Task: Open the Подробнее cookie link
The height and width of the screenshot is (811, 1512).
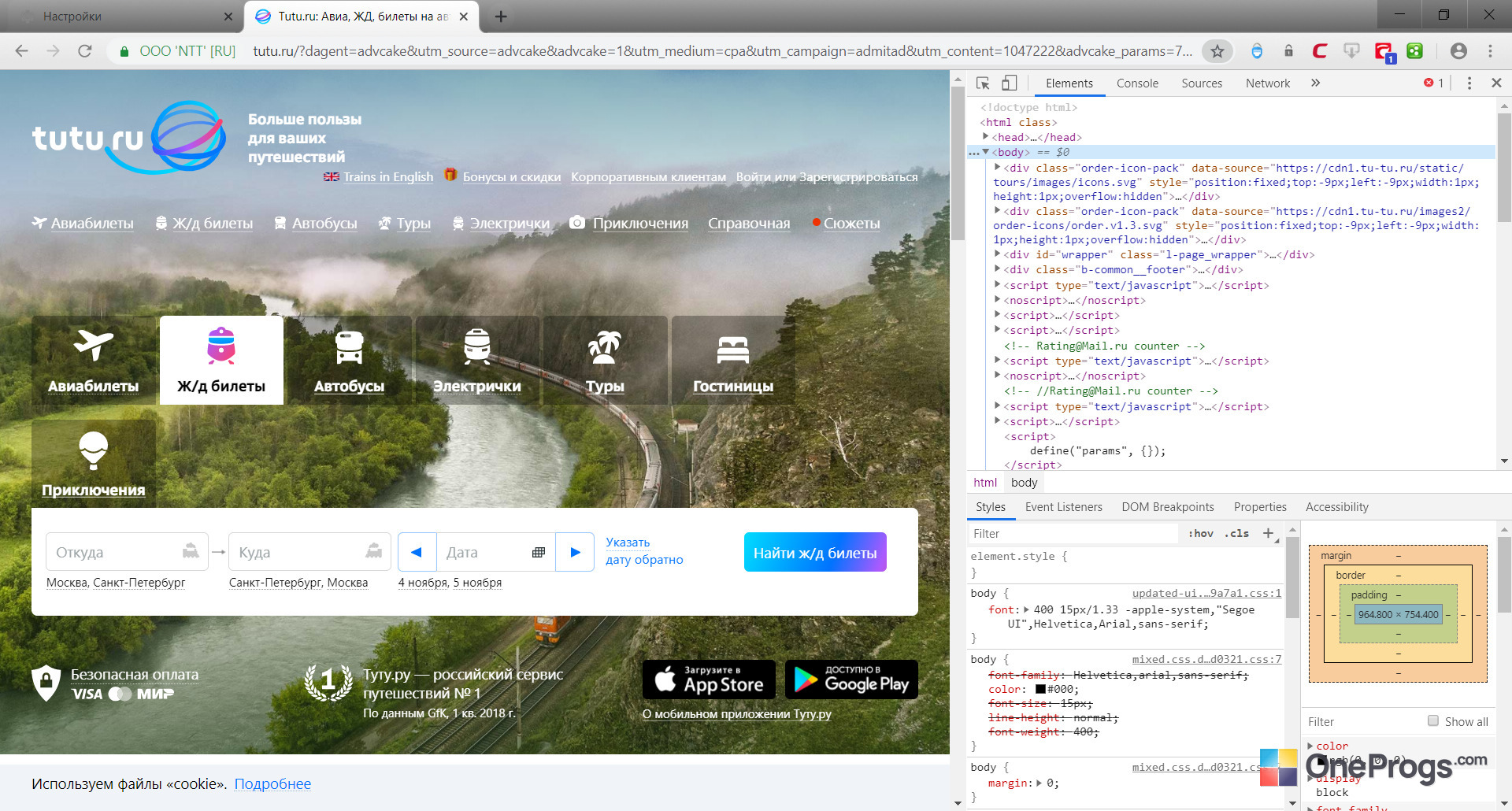Action: (x=272, y=784)
